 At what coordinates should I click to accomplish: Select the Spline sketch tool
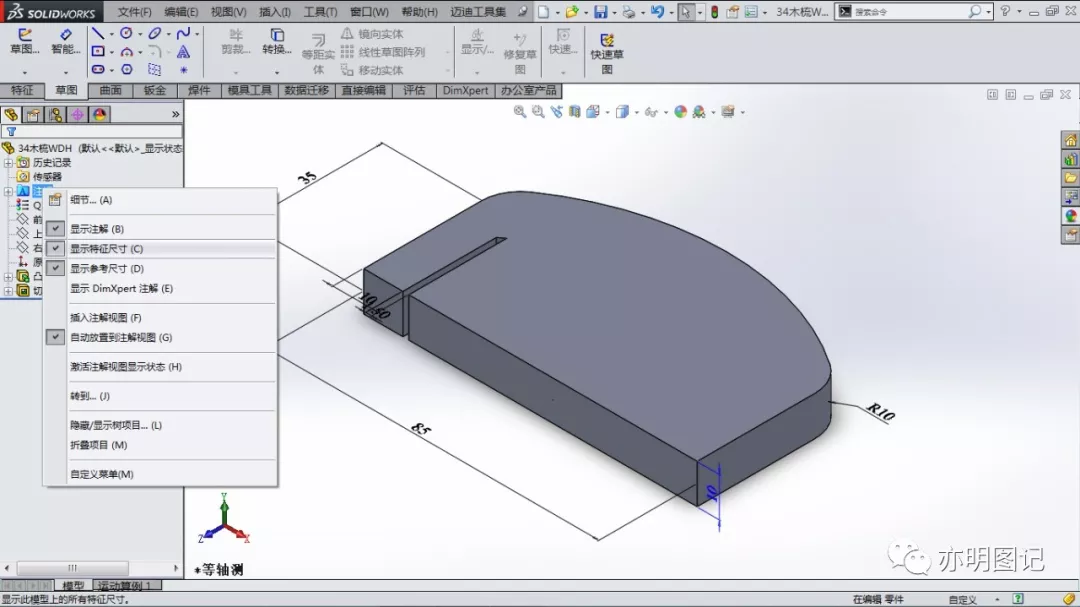[183, 33]
